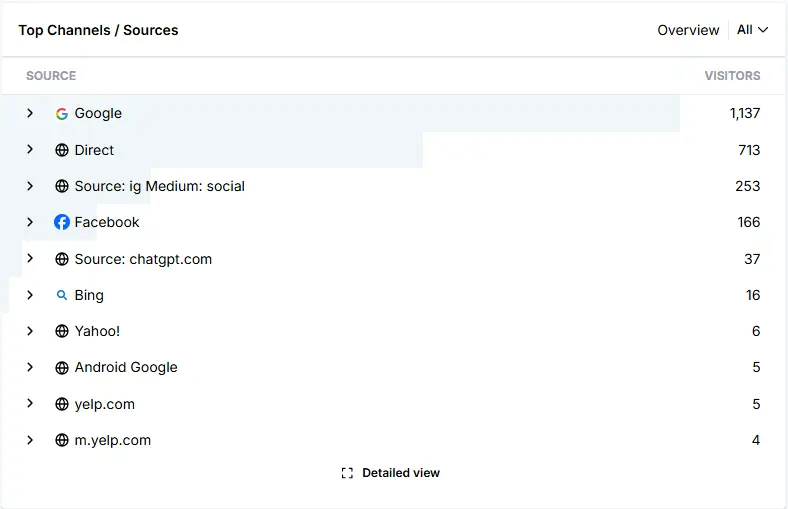788x509 pixels.
Task: Expand the Facebook source row
Action: [x=30, y=222]
